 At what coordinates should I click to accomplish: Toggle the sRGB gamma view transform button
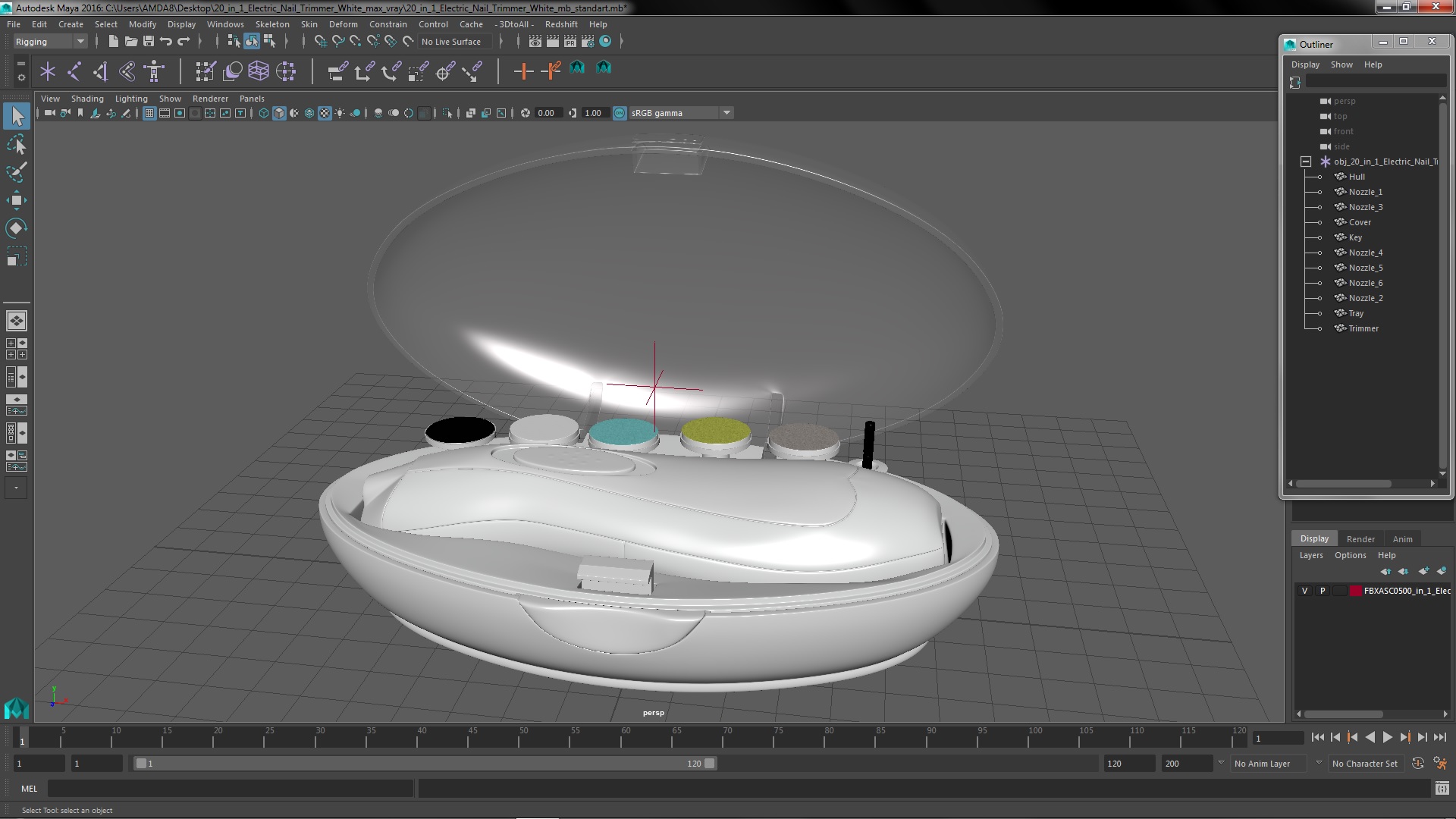click(620, 113)
